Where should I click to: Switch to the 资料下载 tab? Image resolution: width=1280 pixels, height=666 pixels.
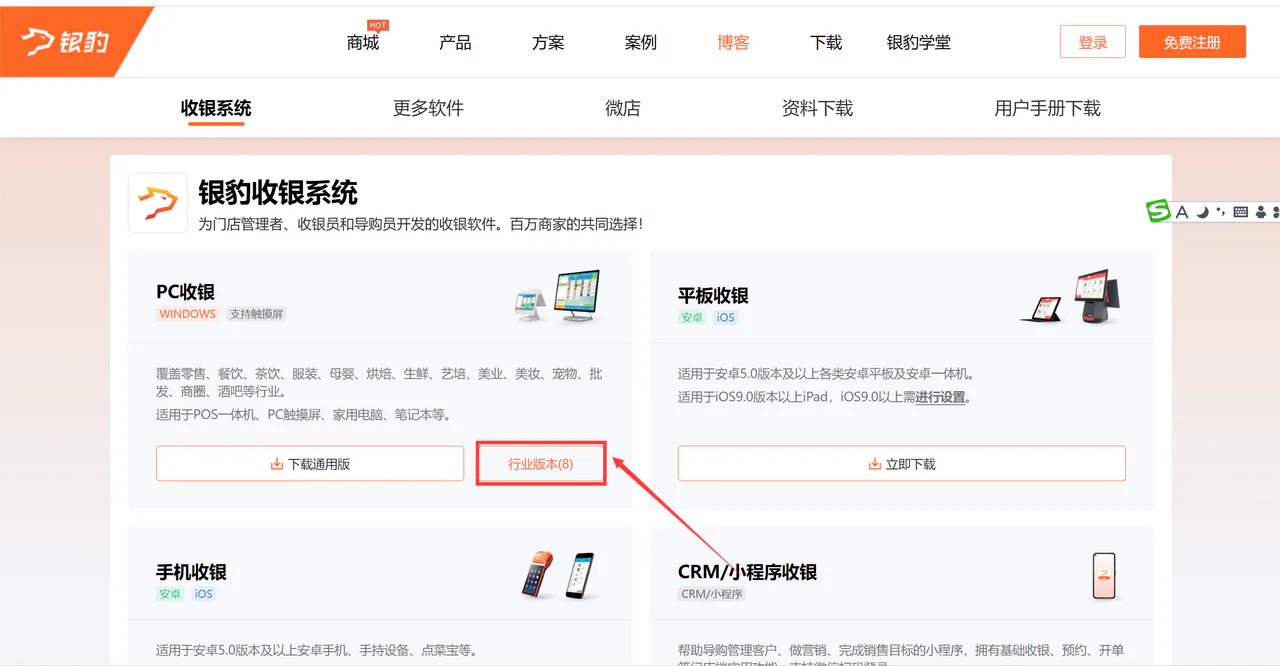pos(817,108)
